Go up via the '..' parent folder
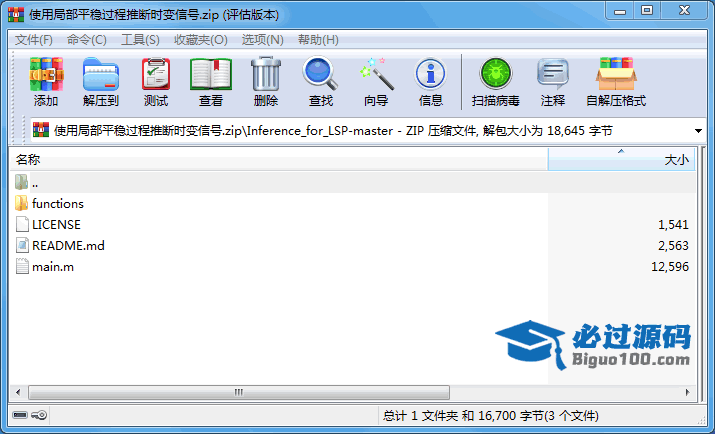Image resolution: width=715 pixels, height=434 pixels. (34, 183)
